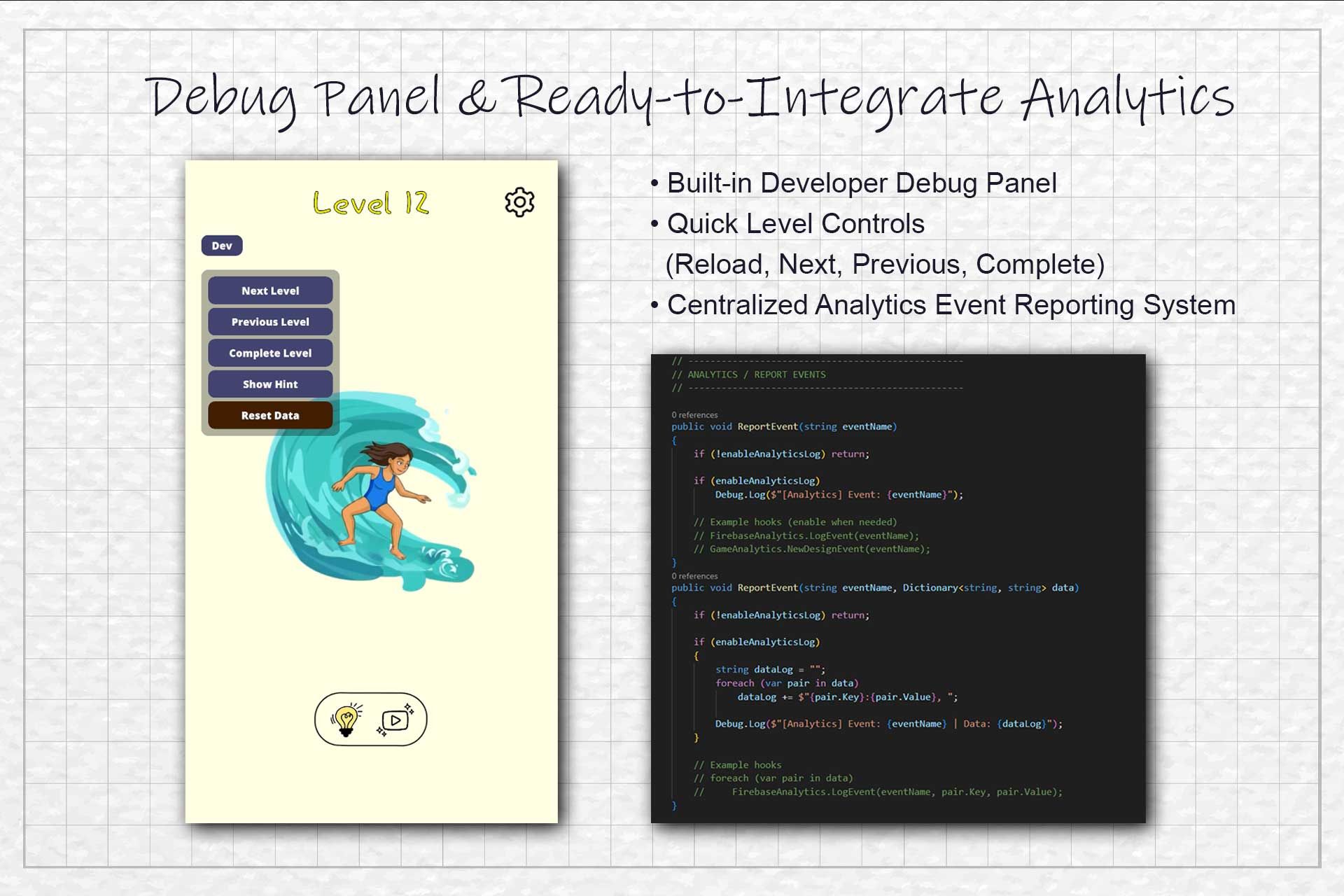Screen dimensions: 1344x896
Task: Tap the lightbulb hint icon
Action: click(346, 720)
